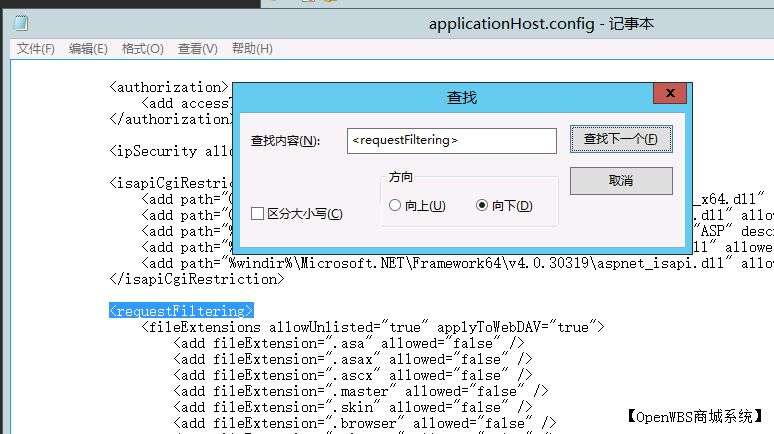Select the 向上 direction radio button
Screen dimensions: 774x434
tap(395, 206)
